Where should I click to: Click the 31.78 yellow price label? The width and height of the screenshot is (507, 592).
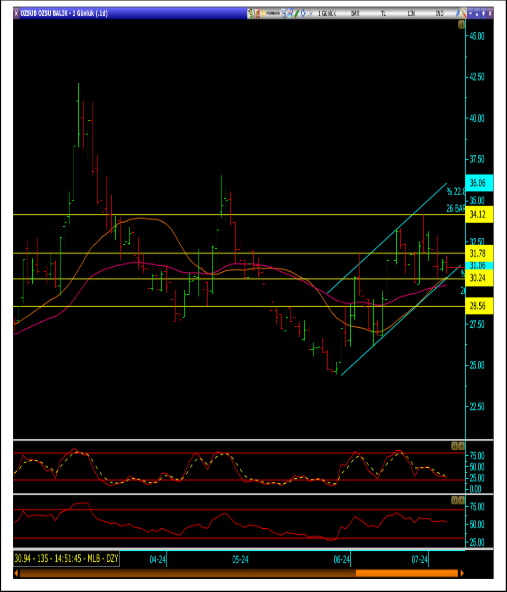[479, 253]
